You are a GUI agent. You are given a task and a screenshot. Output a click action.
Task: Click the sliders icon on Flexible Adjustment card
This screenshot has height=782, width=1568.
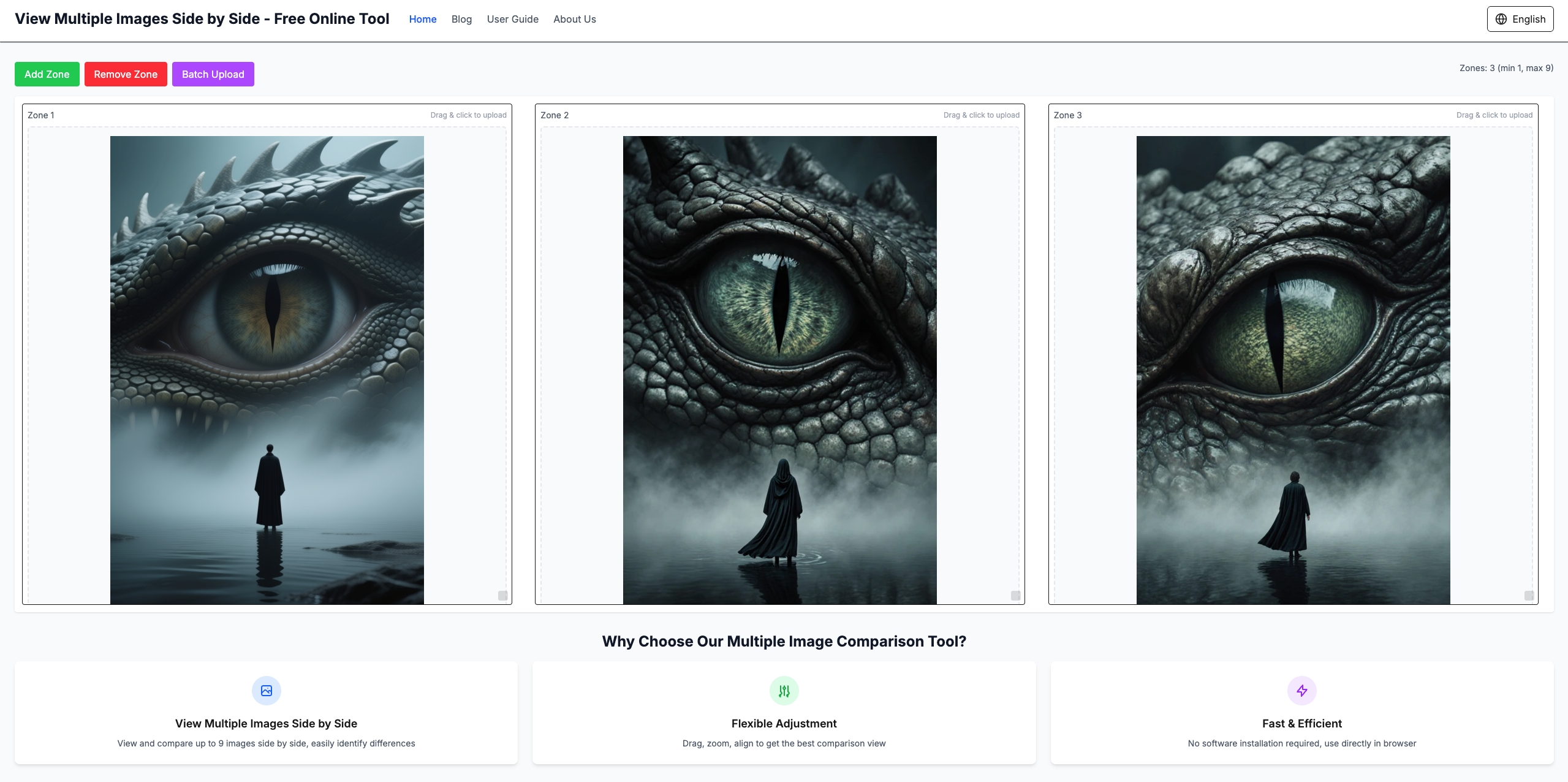coord(784,690)
